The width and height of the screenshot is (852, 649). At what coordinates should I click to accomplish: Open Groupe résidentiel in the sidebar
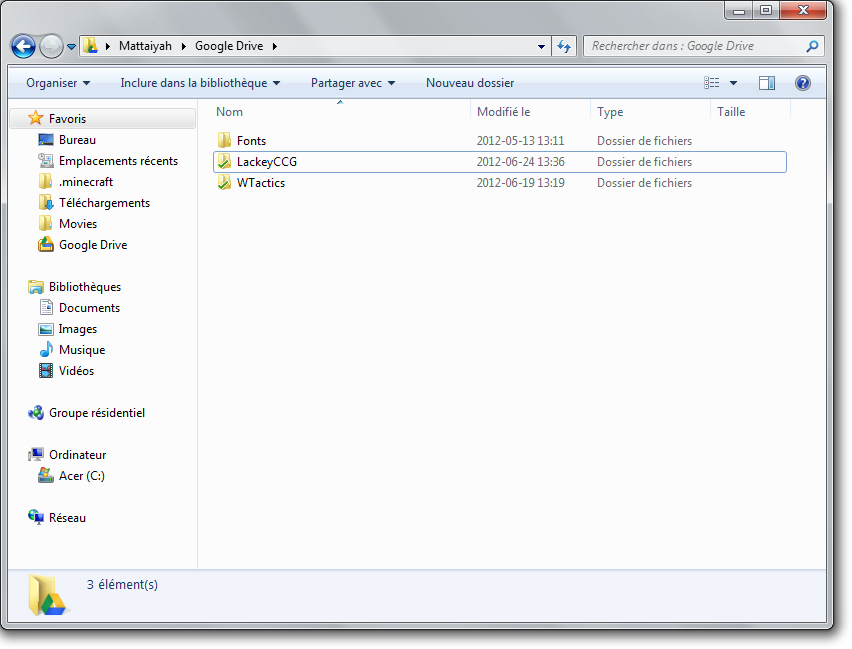coord(97,413)
